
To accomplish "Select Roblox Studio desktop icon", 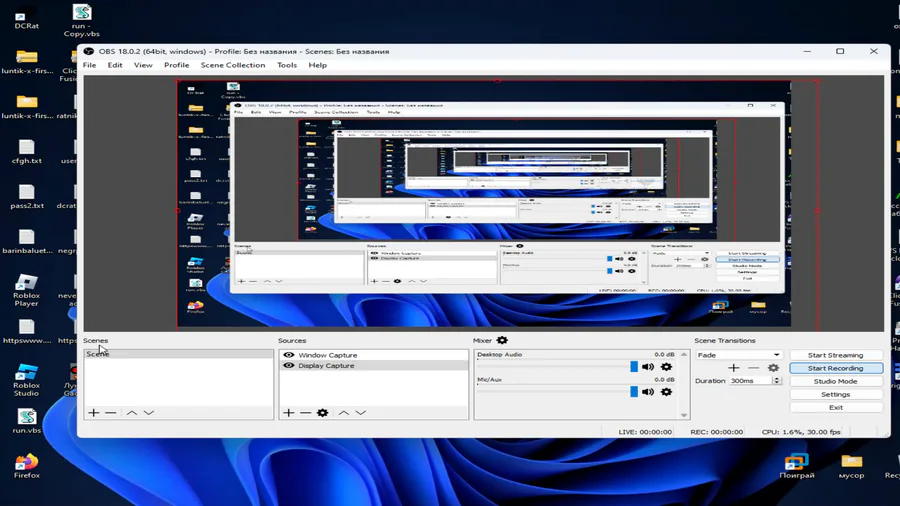I will (x=26, y=380).
